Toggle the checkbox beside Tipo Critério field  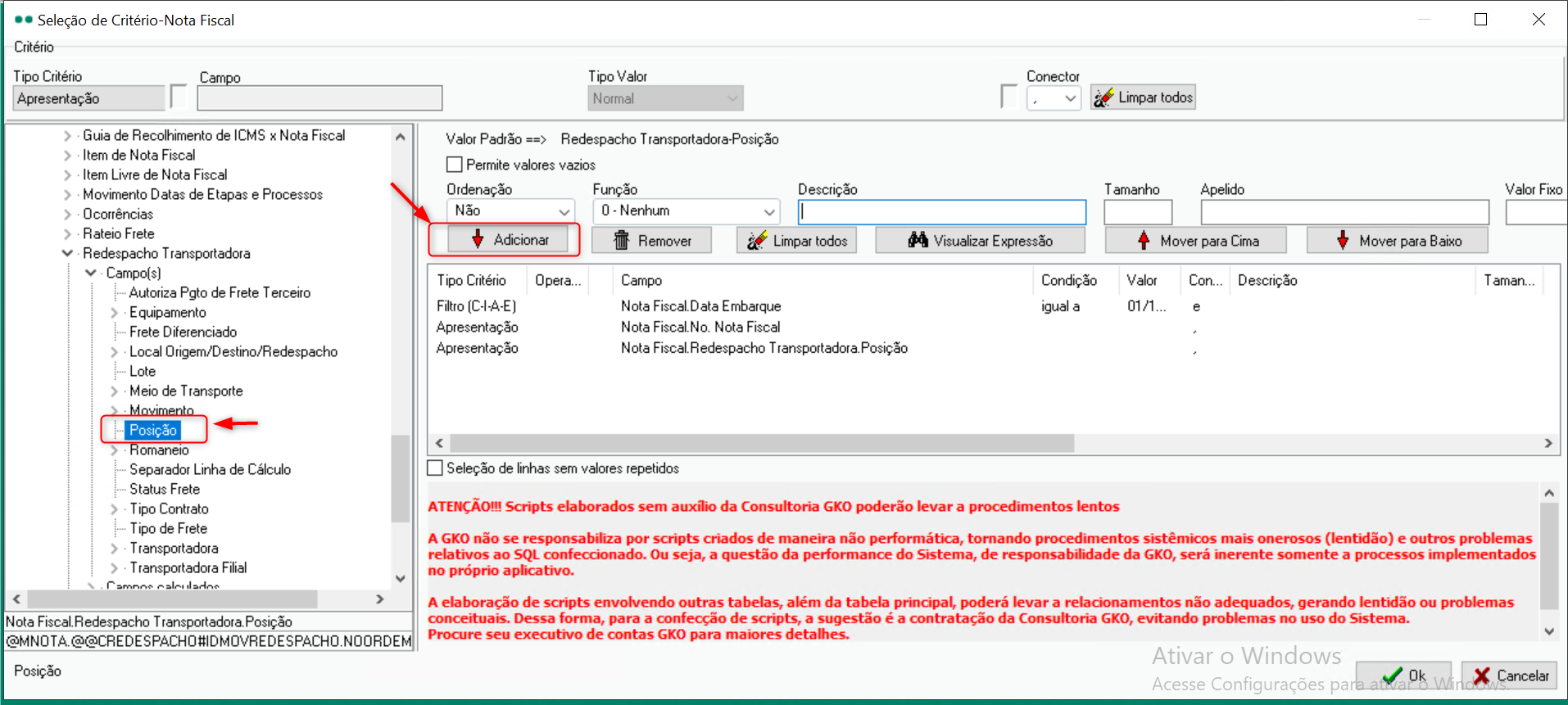click(x=179, y=97)
